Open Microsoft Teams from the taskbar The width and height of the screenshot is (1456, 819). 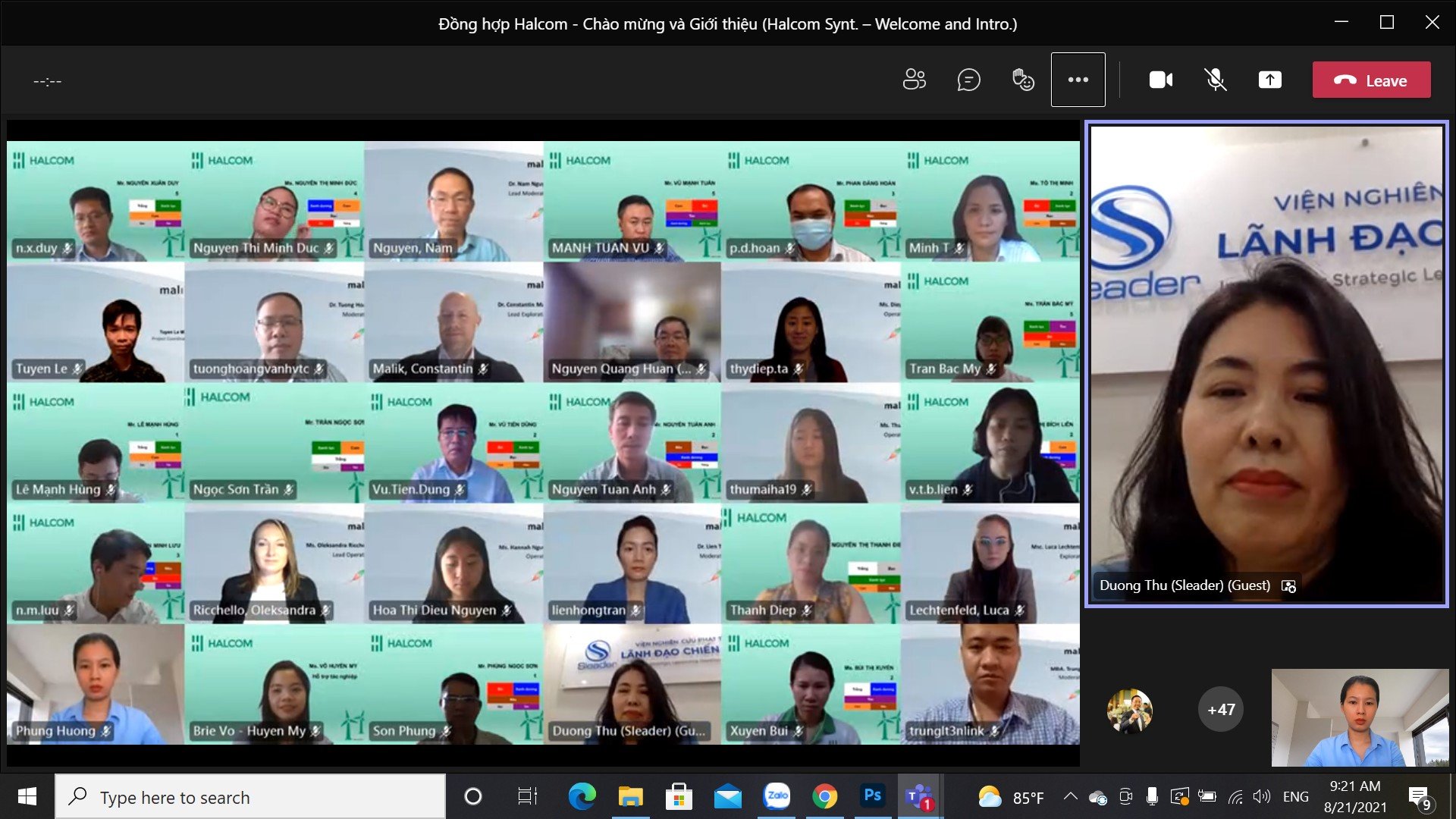pos(919,797)
